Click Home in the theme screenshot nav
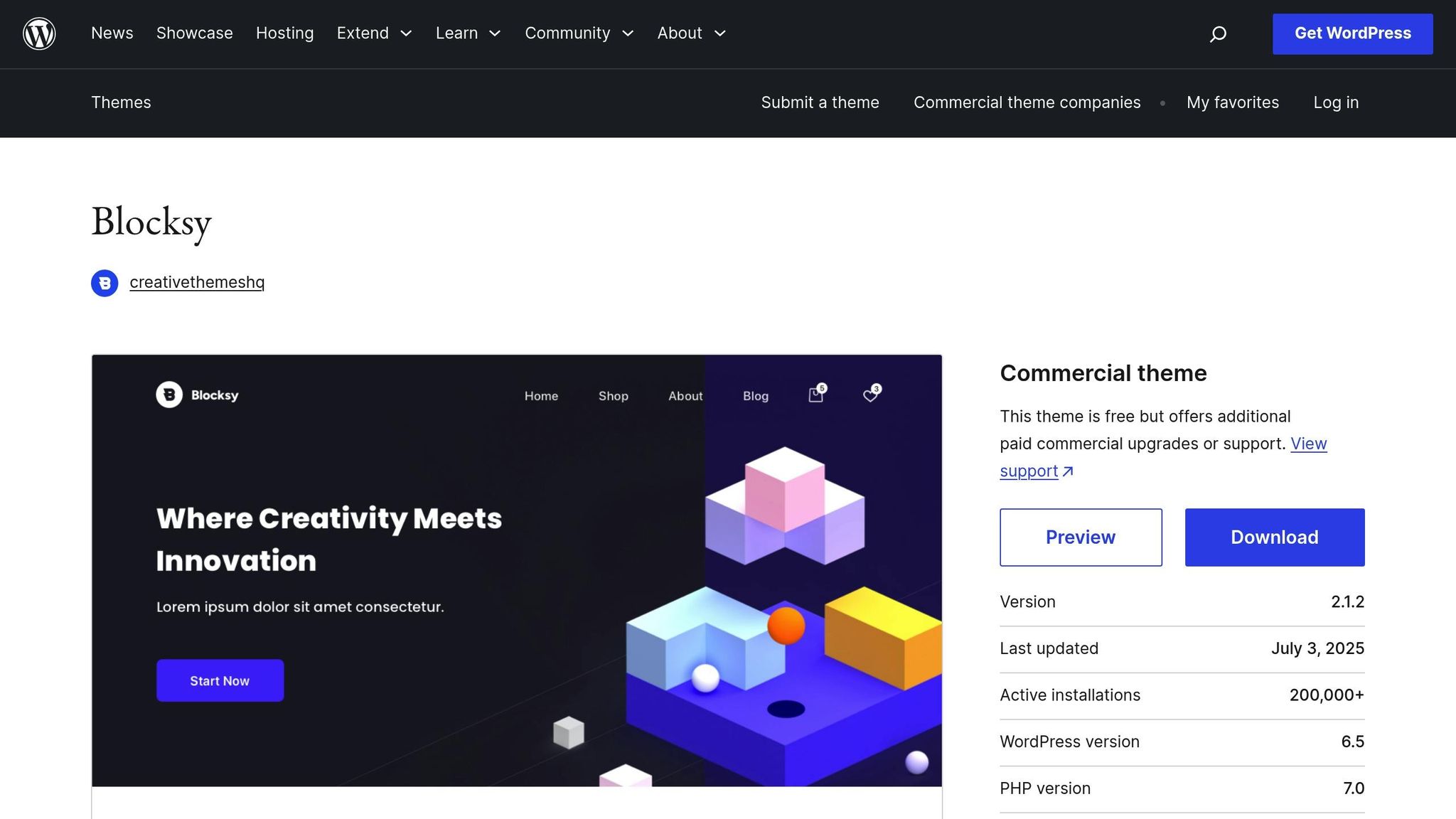 point(541,396)
